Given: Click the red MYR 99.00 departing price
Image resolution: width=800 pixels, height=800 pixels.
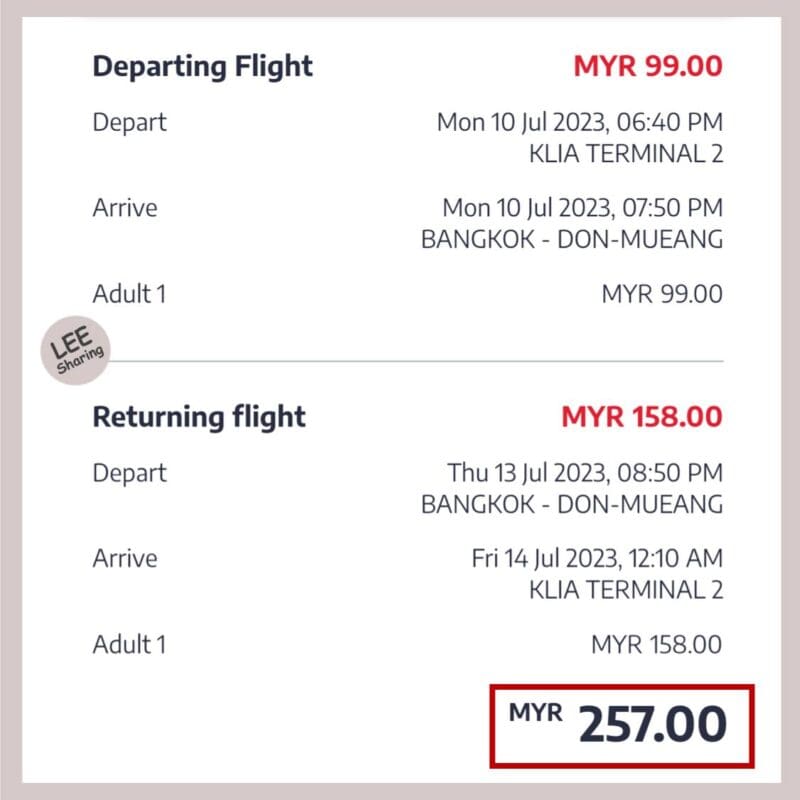Looking at the screenshot, I should pos(648,66).
